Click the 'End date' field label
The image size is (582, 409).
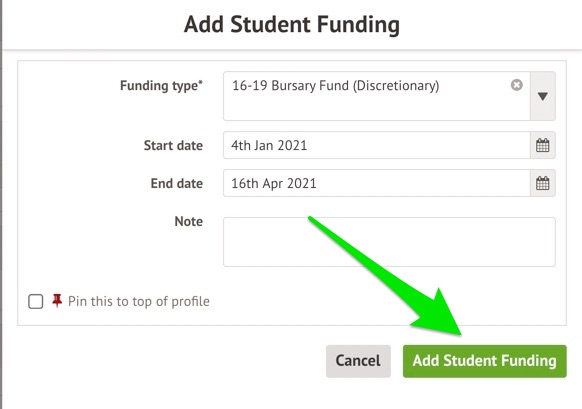(177, 183)
